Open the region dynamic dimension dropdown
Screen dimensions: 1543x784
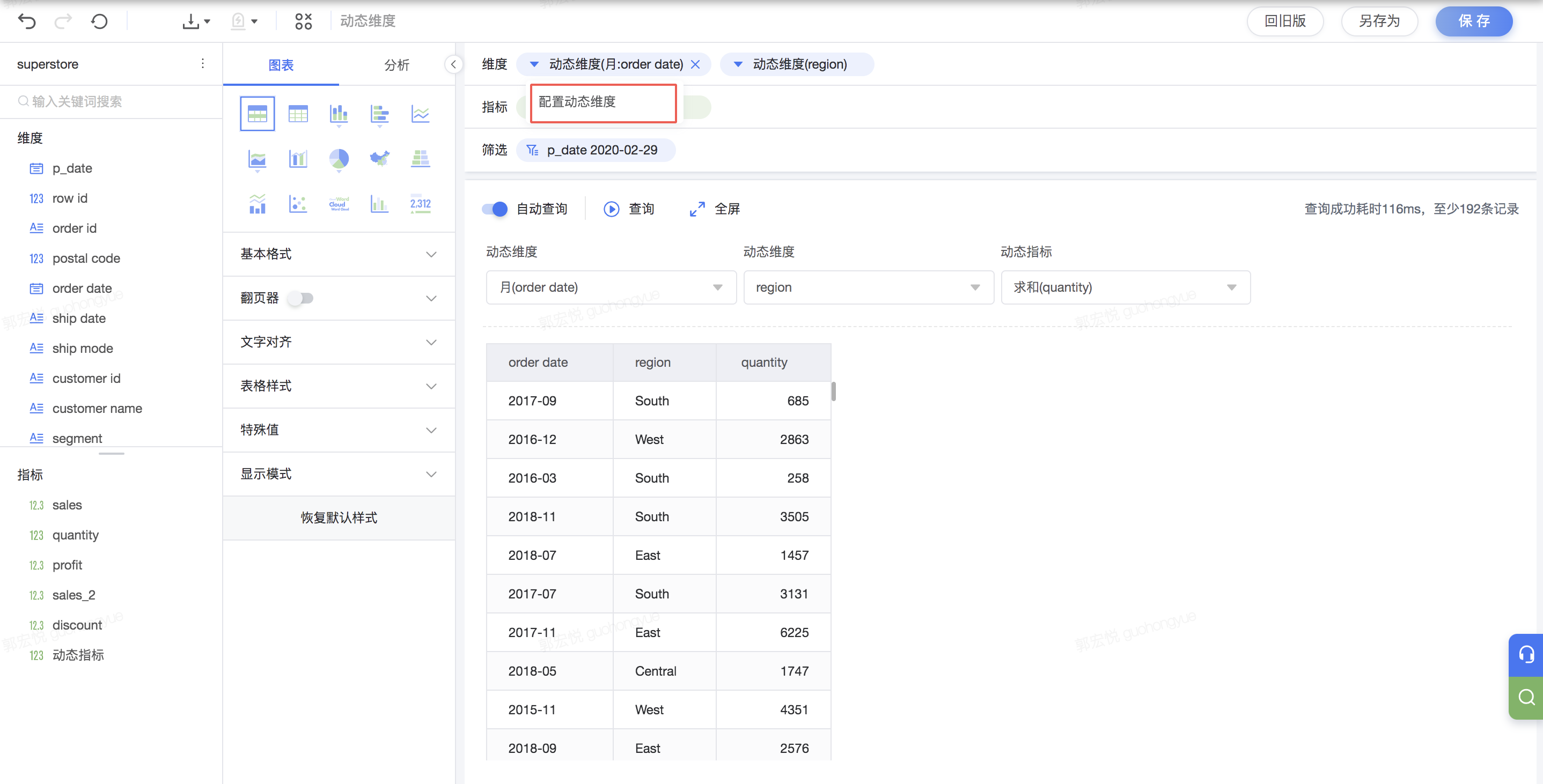click(869, 287)
